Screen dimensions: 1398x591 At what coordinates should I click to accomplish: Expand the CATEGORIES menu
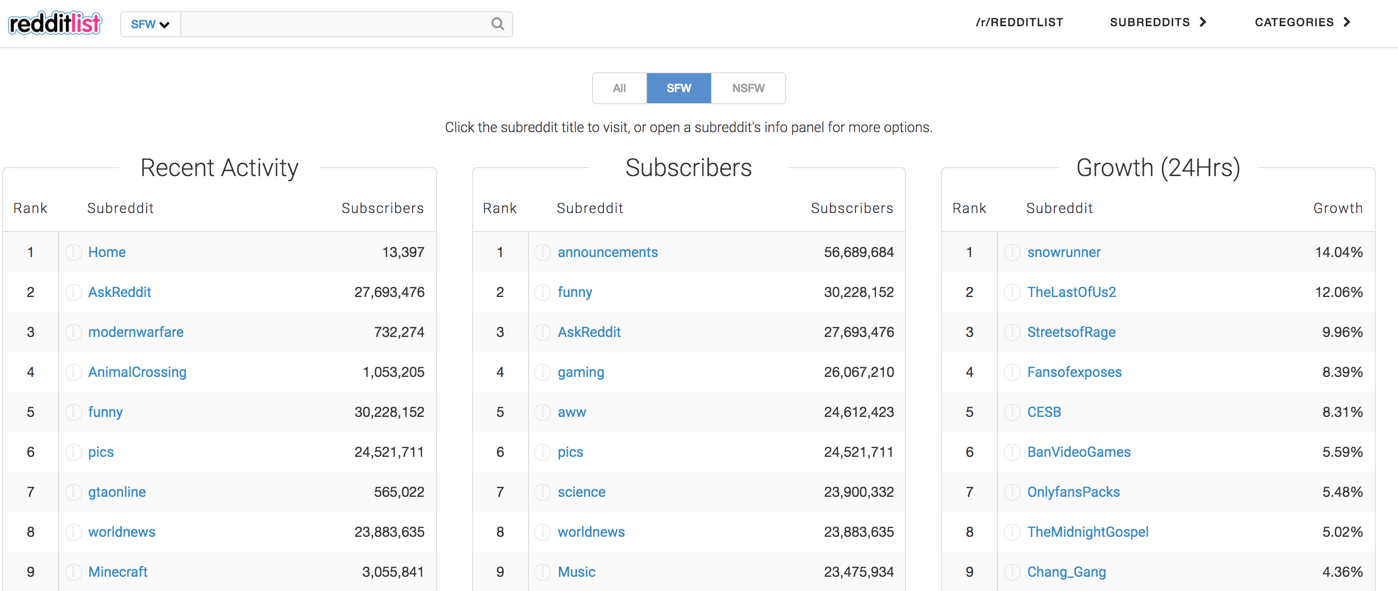[1303, 22]
